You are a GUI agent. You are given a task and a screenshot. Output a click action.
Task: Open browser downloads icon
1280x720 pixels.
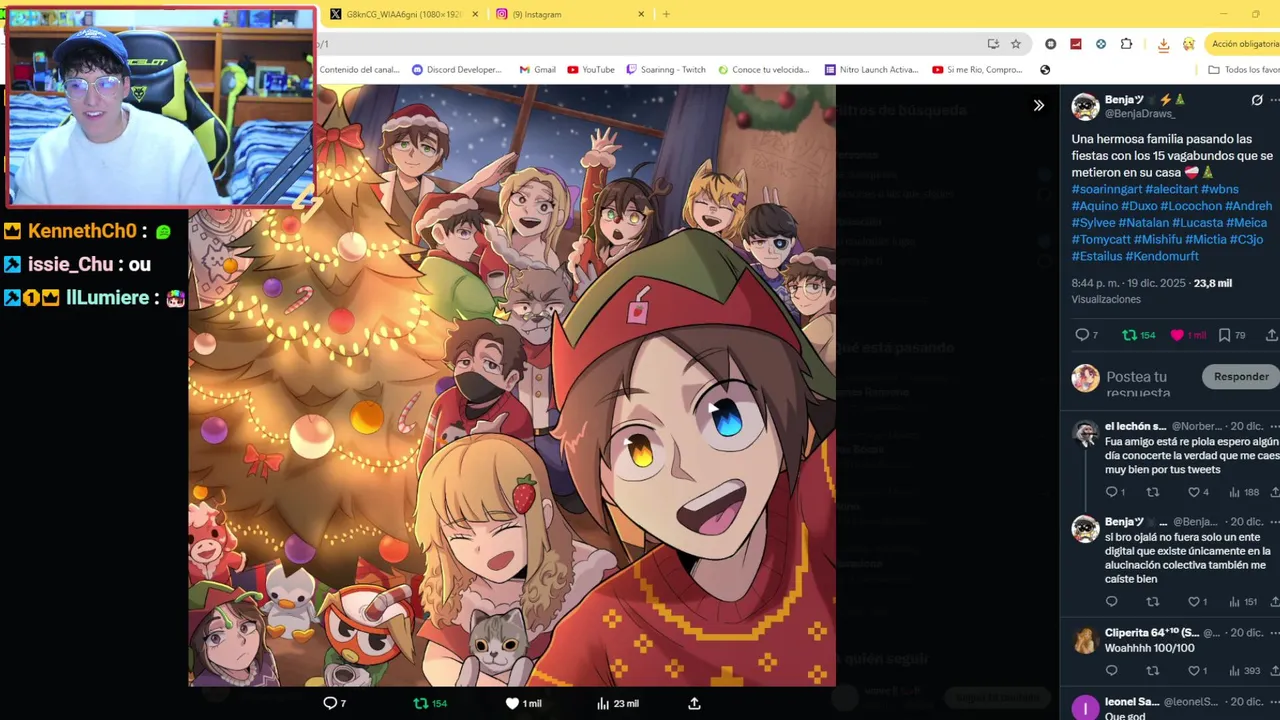tap(1163, 44)
